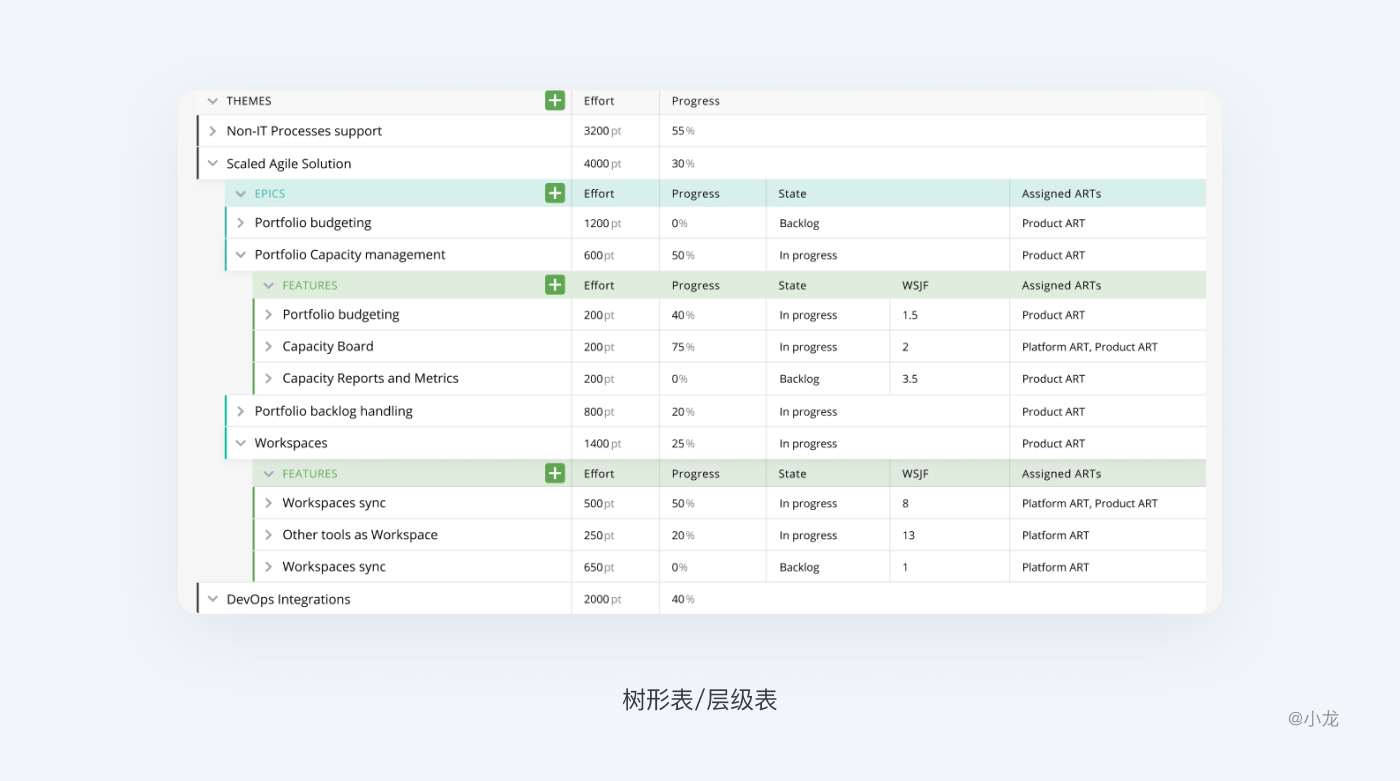The height and width of the screenshot is (781, 1400).
Task: Collapse the top-level THEMES group
Action: [212, 100]
